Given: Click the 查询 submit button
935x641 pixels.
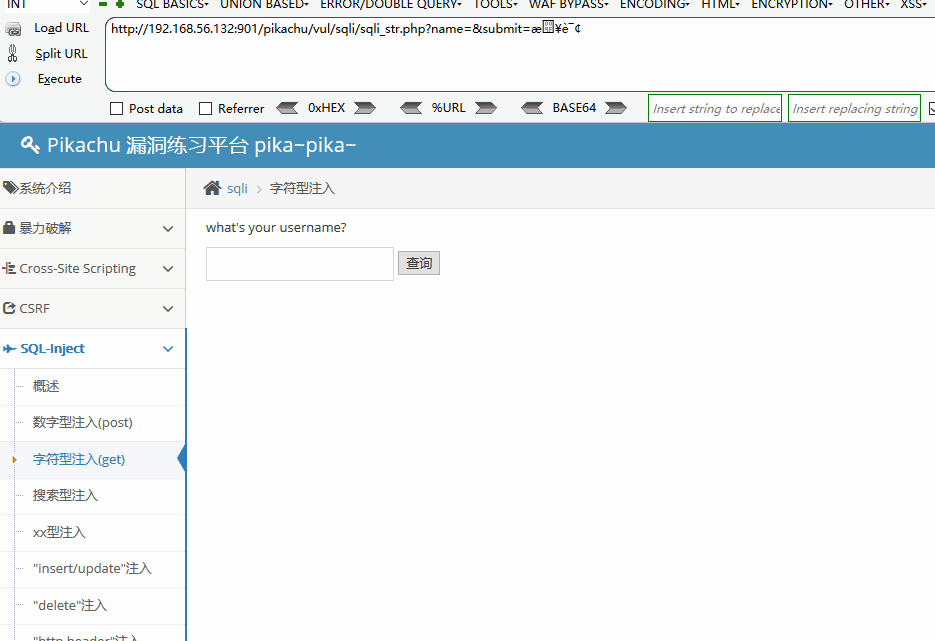Looking at the screenshot, I should click(x=419, y=263).
